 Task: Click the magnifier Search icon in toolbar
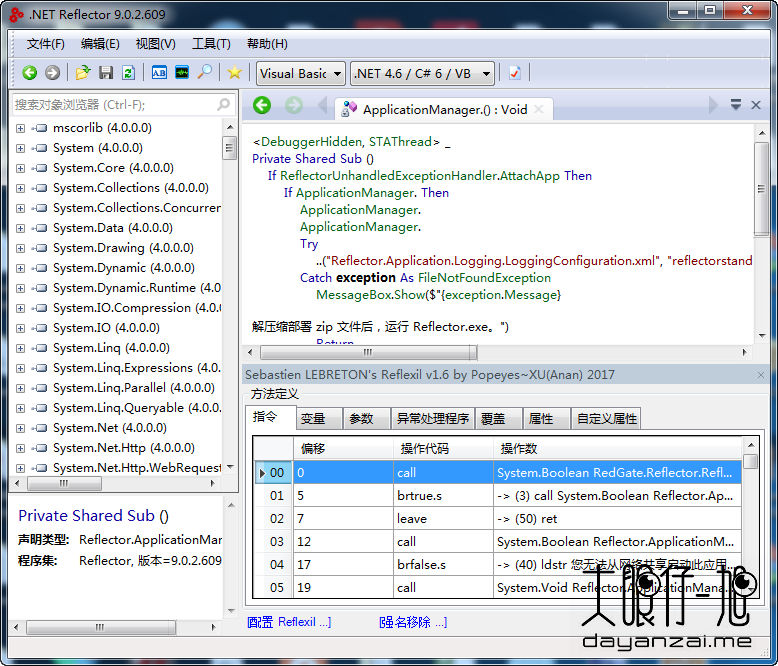(204, 73)
